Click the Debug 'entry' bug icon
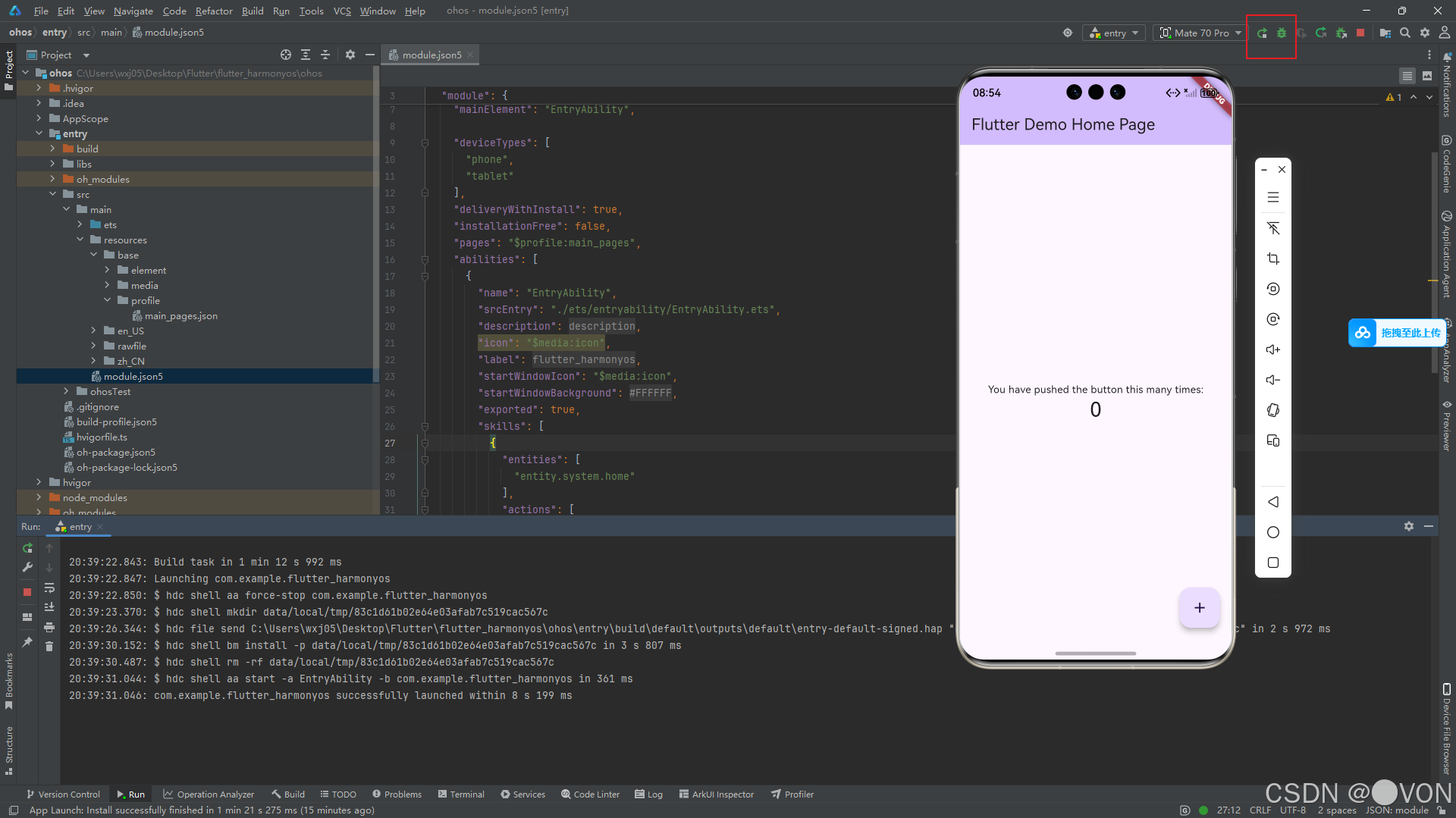This screenshot has height=818, width=1456. pyautogui.click(x=1282, y=33)
